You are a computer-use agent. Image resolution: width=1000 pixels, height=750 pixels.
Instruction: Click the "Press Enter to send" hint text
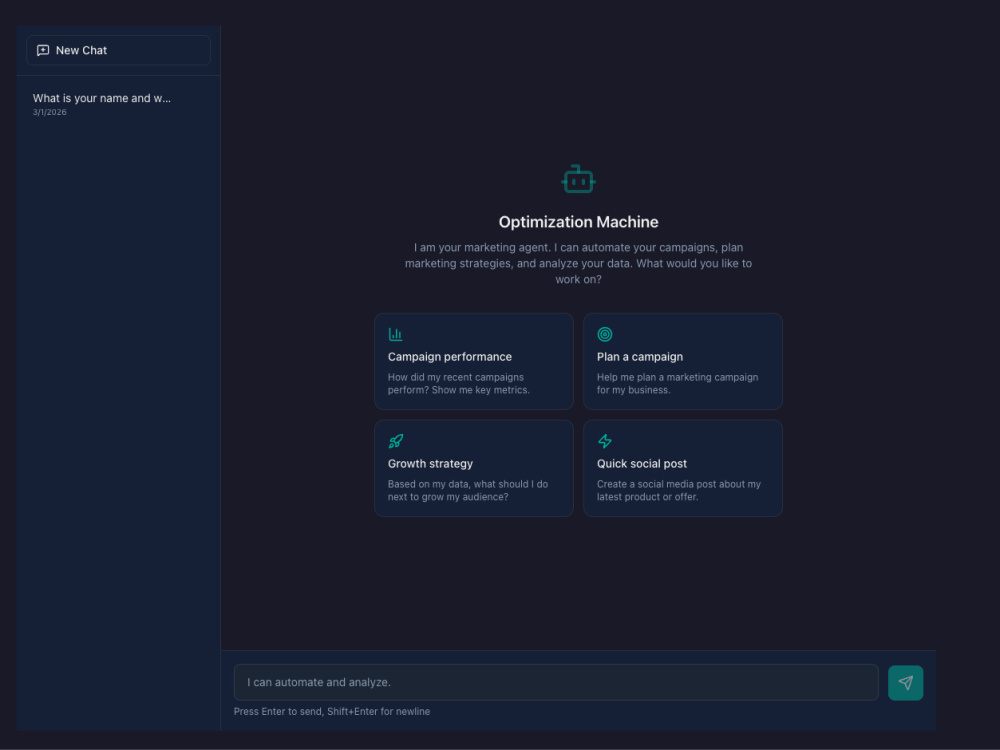(332, 712)
